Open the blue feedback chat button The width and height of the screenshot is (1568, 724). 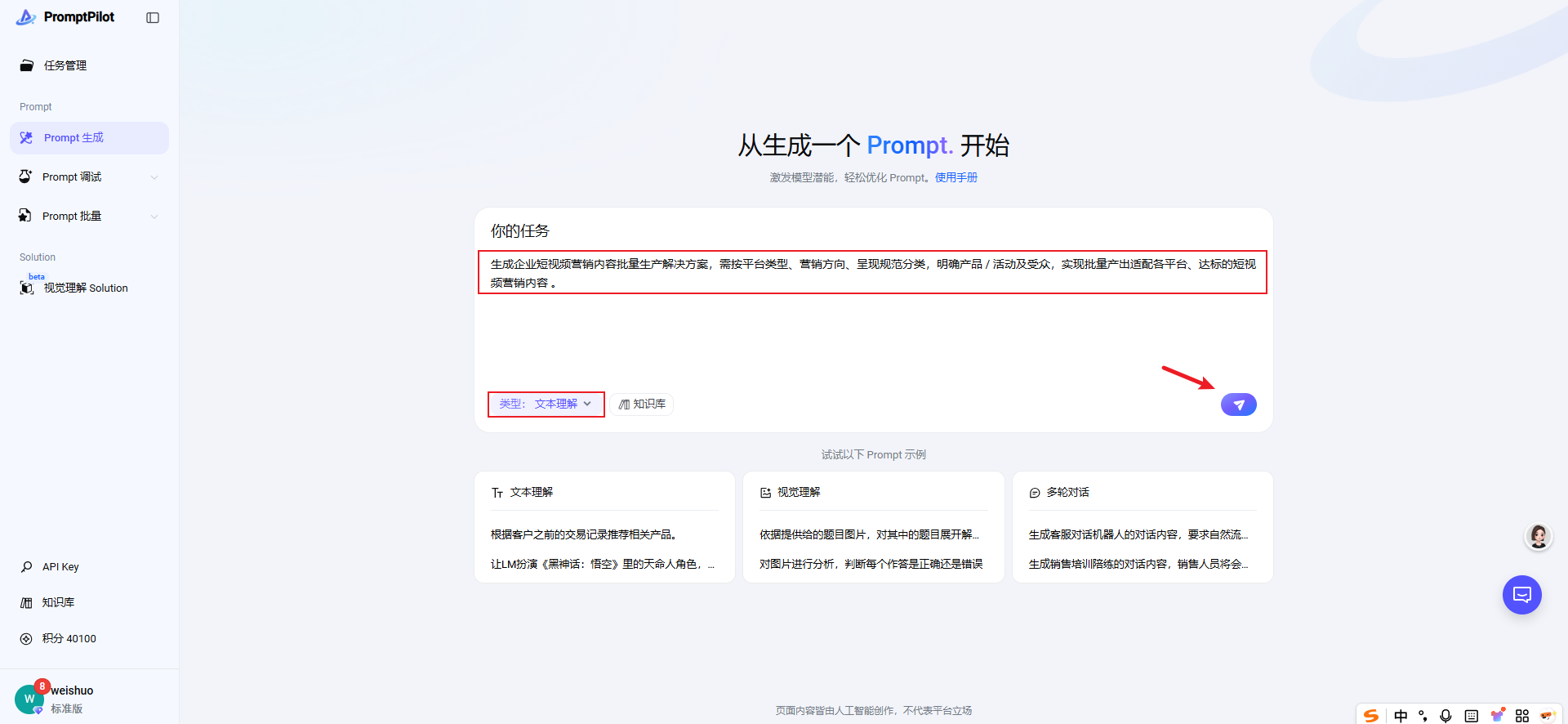point(1522,595)
